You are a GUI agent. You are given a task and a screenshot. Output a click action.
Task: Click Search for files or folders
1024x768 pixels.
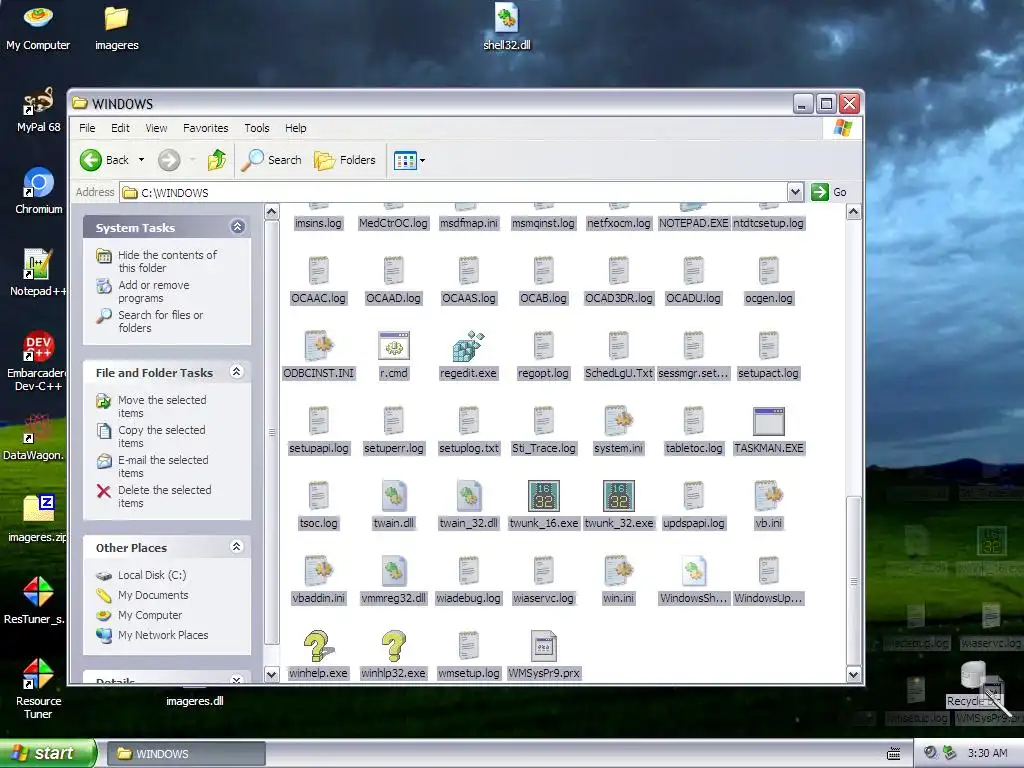160,321
